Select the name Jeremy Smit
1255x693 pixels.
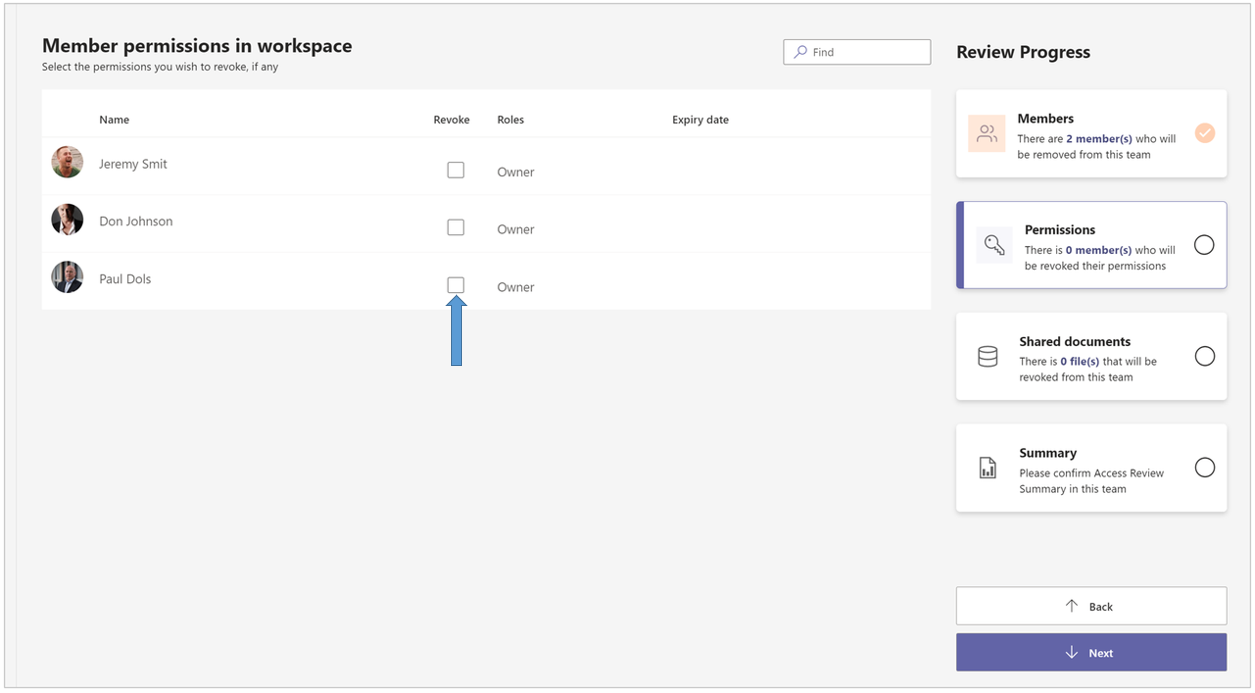[133, 164]
